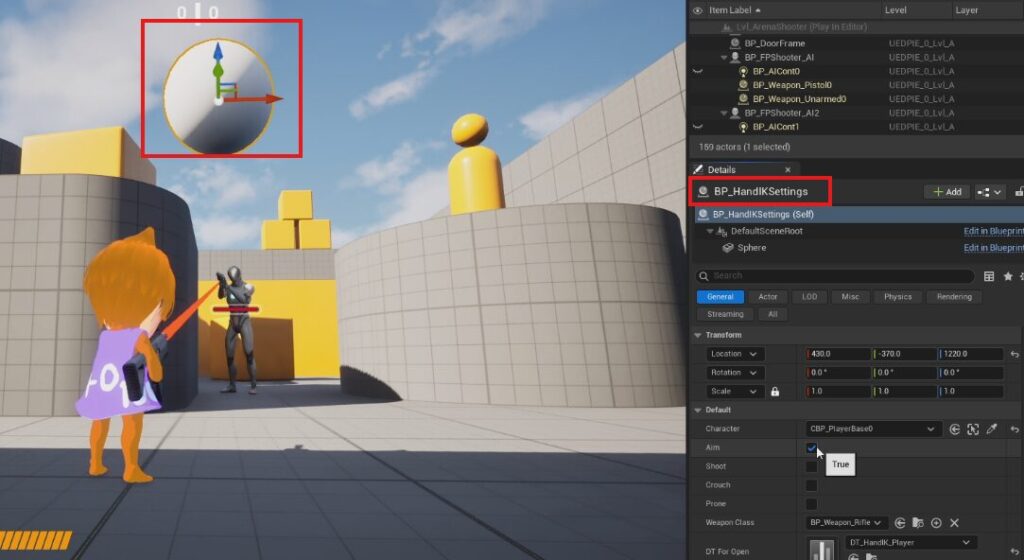Click the use-selected arrow icon beside Weapon Class
The image size is (1024, 560).
click(x=900, y=523)
